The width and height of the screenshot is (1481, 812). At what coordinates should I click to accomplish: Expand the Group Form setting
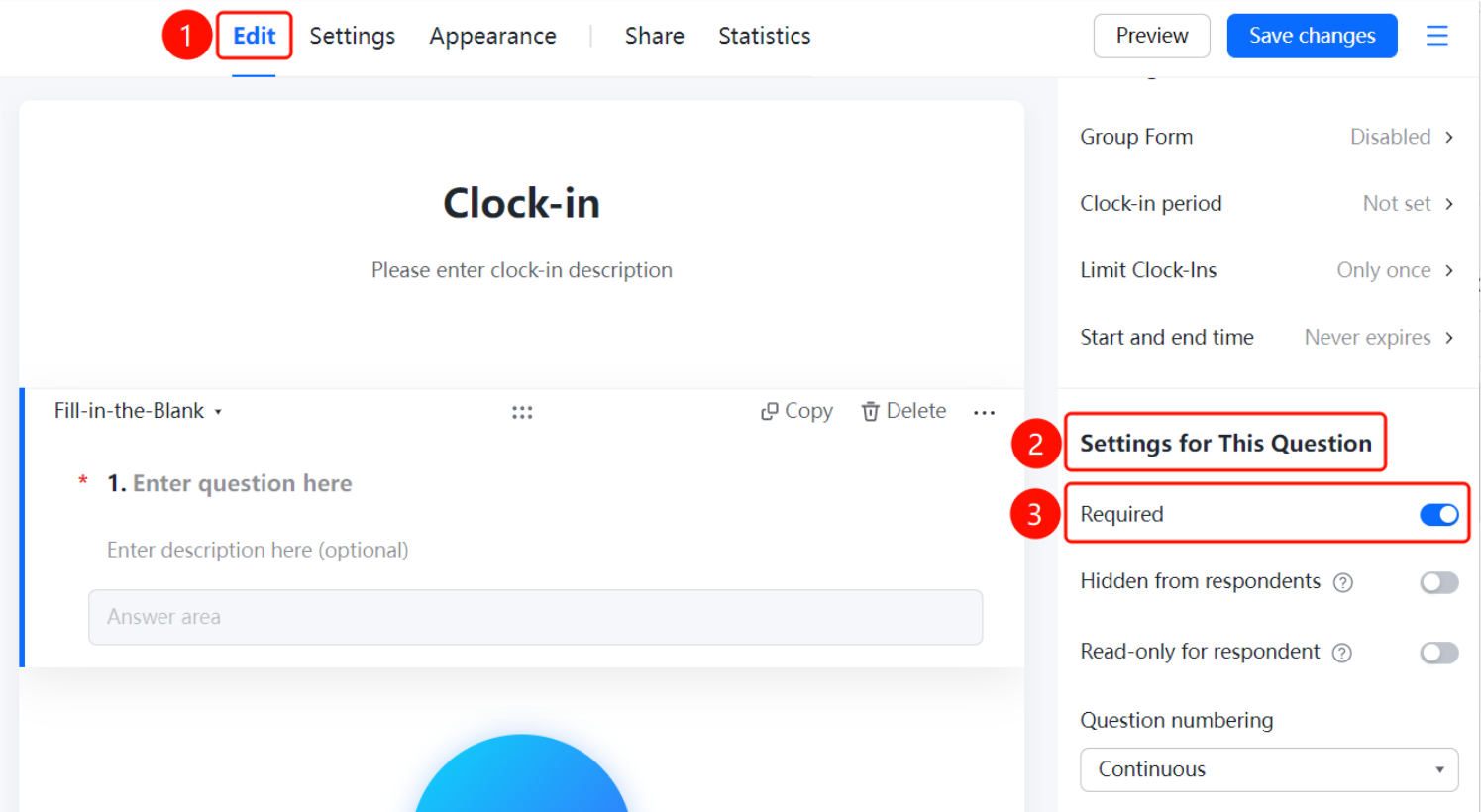coord(1267,137)
